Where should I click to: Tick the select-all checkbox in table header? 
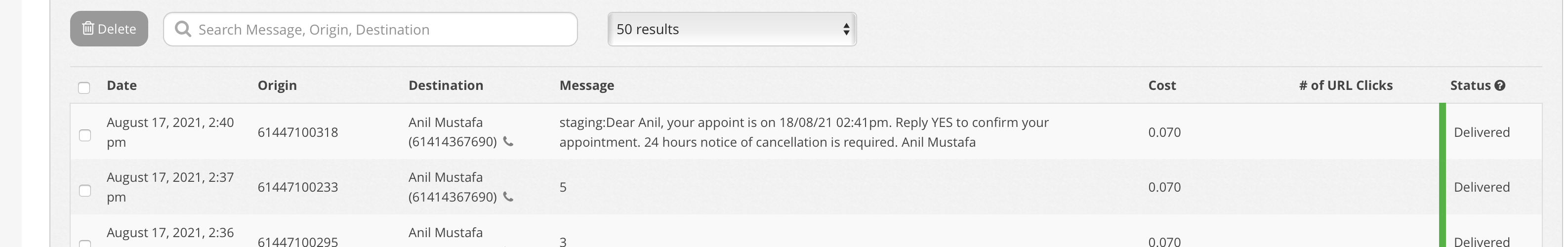click(84, 87)
